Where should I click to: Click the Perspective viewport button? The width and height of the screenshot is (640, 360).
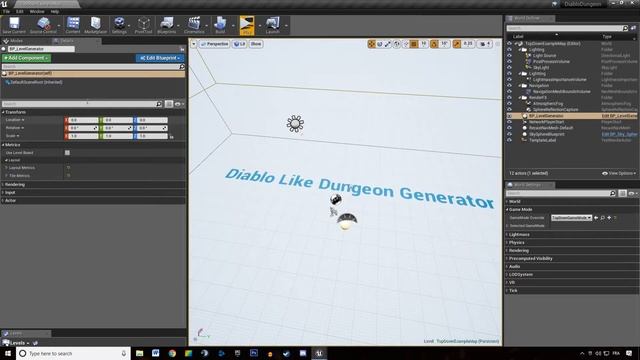215,44
